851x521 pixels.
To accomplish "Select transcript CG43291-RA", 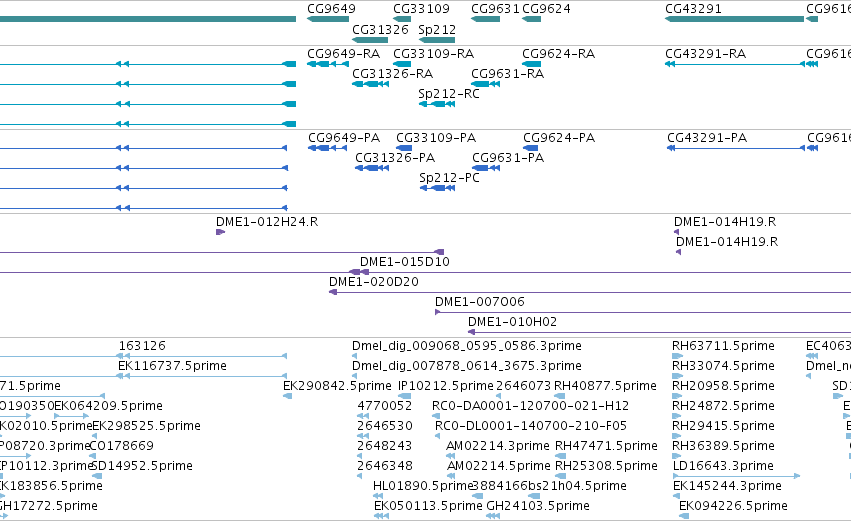I will [706, 54].
